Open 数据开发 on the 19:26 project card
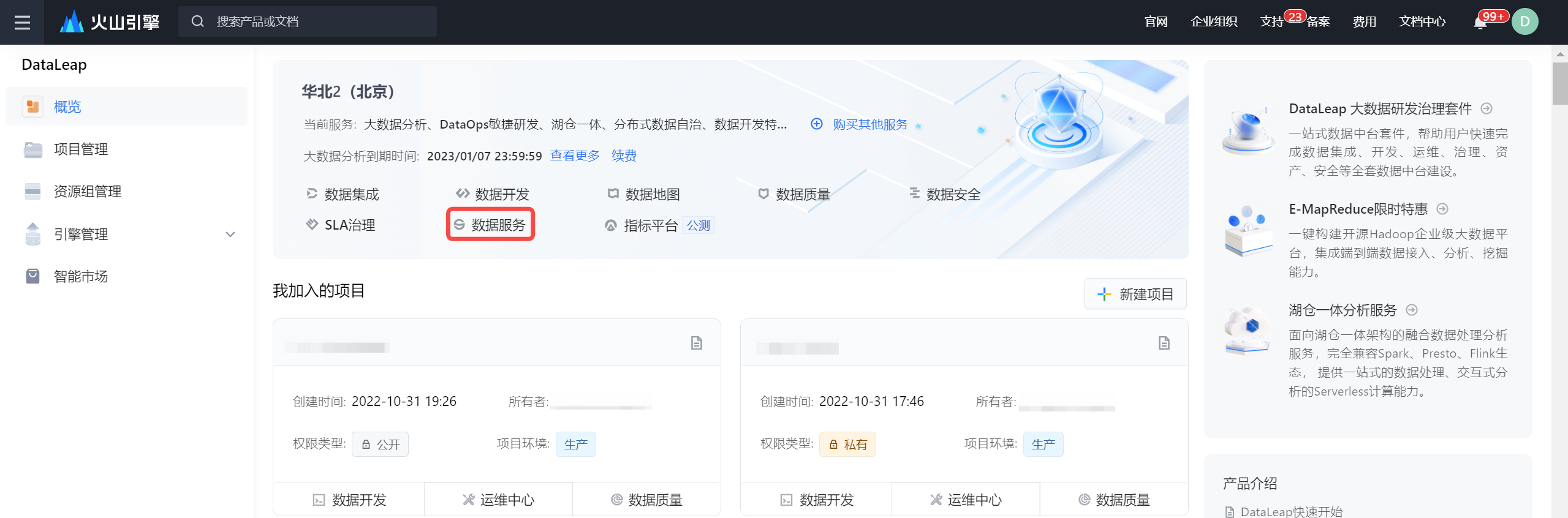Image resolution: width=1568 pixels, height=518 pixels. (x=349, y=500)
